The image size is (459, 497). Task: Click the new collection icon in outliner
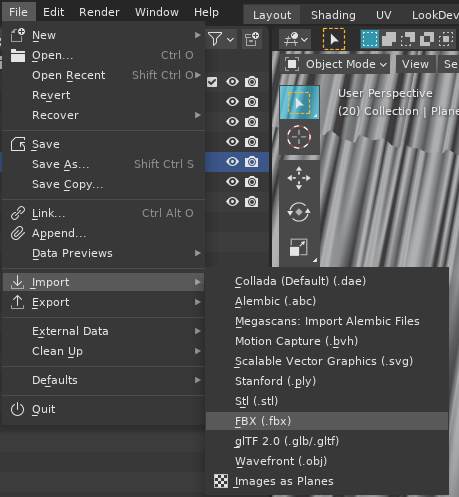point(252,39)
